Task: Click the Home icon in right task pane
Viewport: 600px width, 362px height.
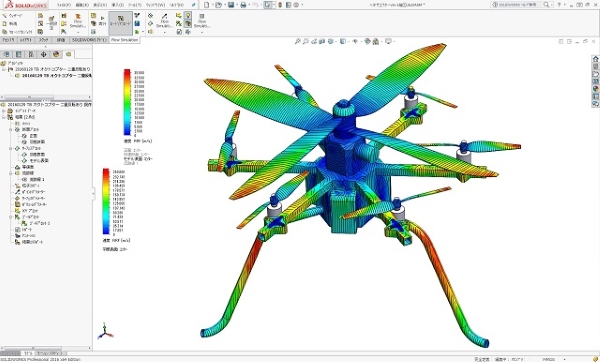Action: 595,59
